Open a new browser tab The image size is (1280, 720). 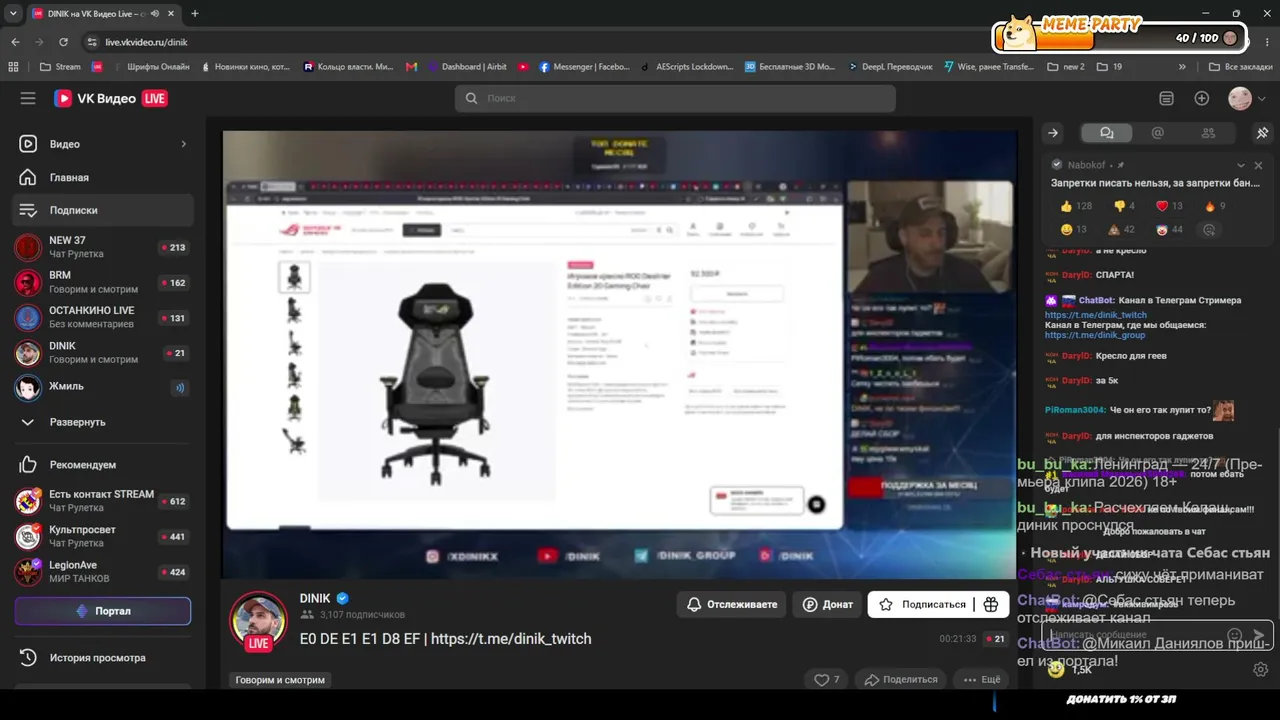[195, 14]
